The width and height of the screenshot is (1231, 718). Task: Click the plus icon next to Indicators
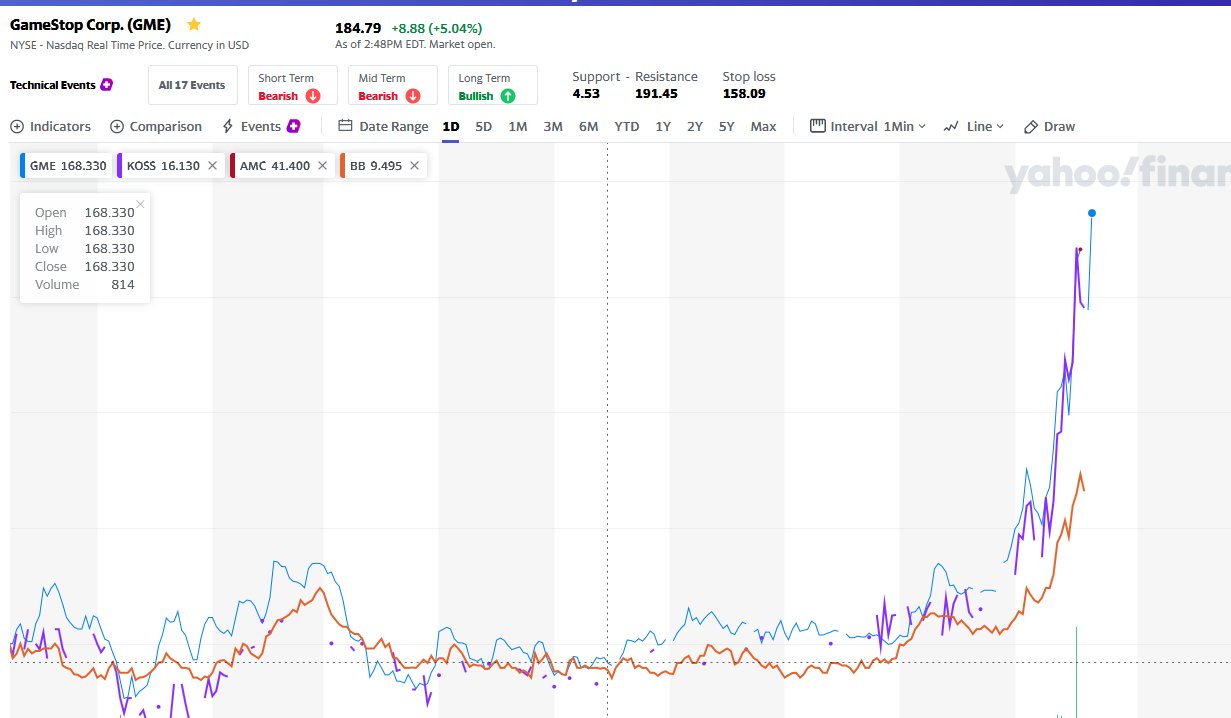click(x=17, y=127)
